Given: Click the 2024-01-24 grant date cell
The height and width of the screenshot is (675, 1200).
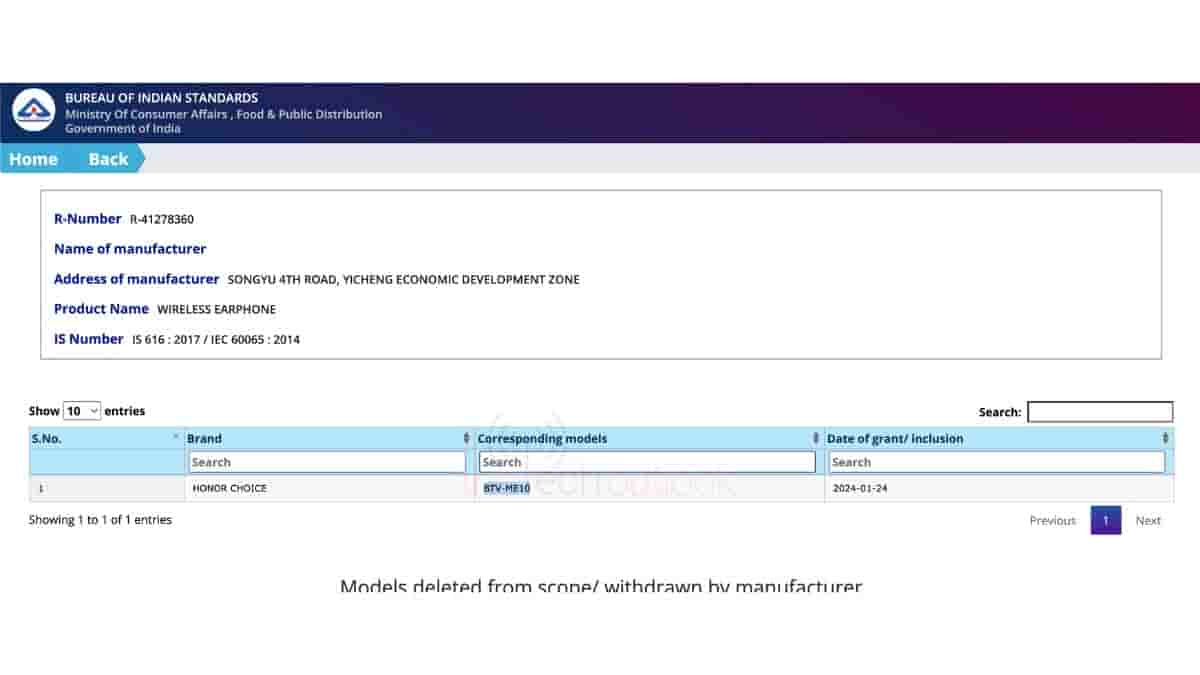Looking at the screenshot, I should [x=859, y=488].
